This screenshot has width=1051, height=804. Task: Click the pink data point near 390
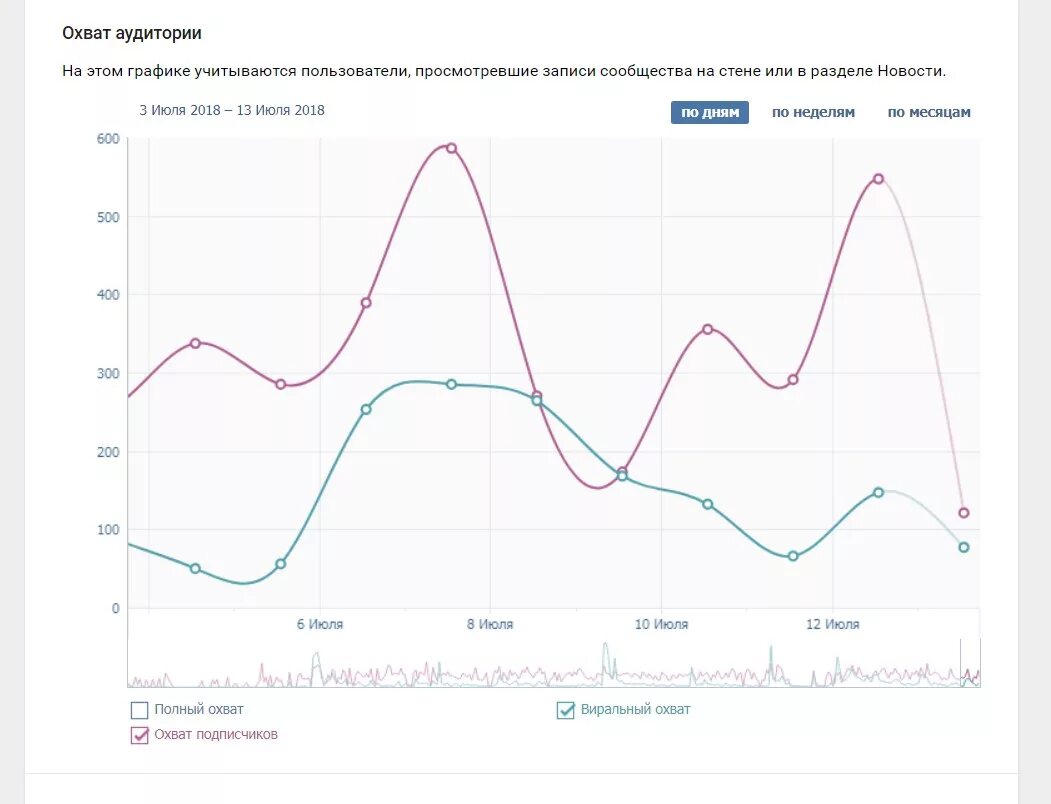(x=366, y=303)
